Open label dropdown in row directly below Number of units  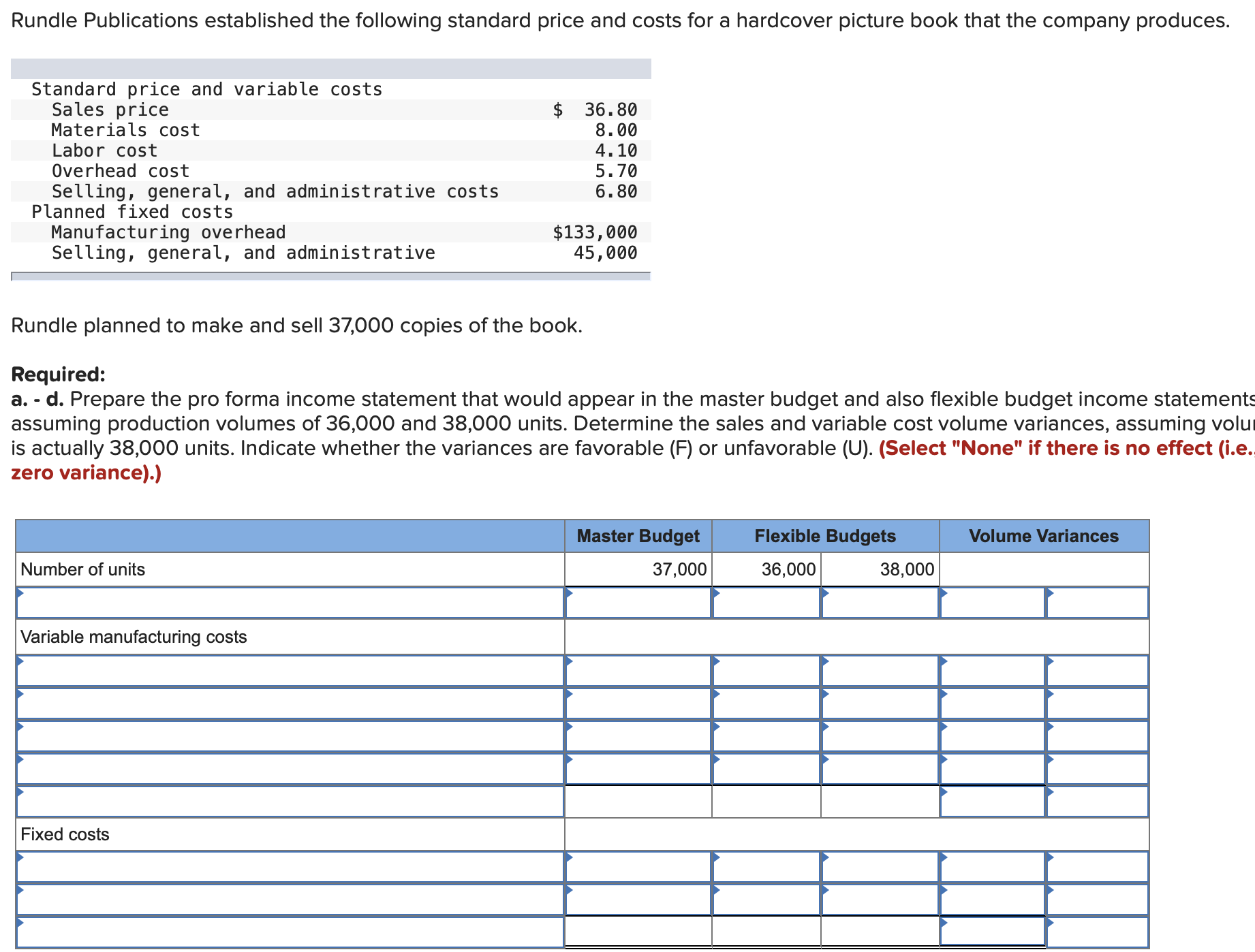pyautogui.click(x=290, y=603)
